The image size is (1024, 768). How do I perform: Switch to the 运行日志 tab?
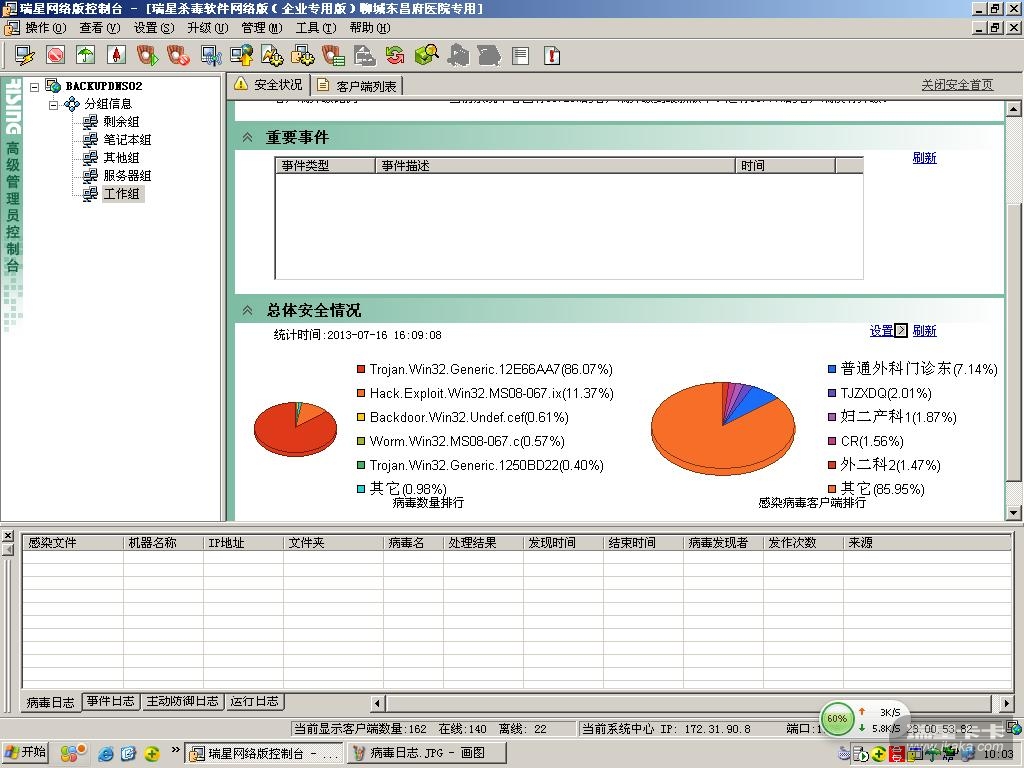[x=254, y=701]
